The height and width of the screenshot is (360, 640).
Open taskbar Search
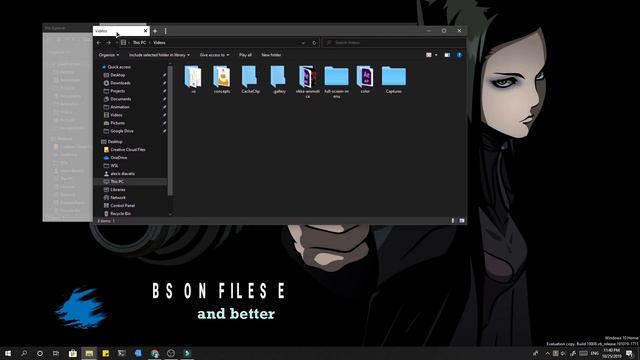click(24, 353)
